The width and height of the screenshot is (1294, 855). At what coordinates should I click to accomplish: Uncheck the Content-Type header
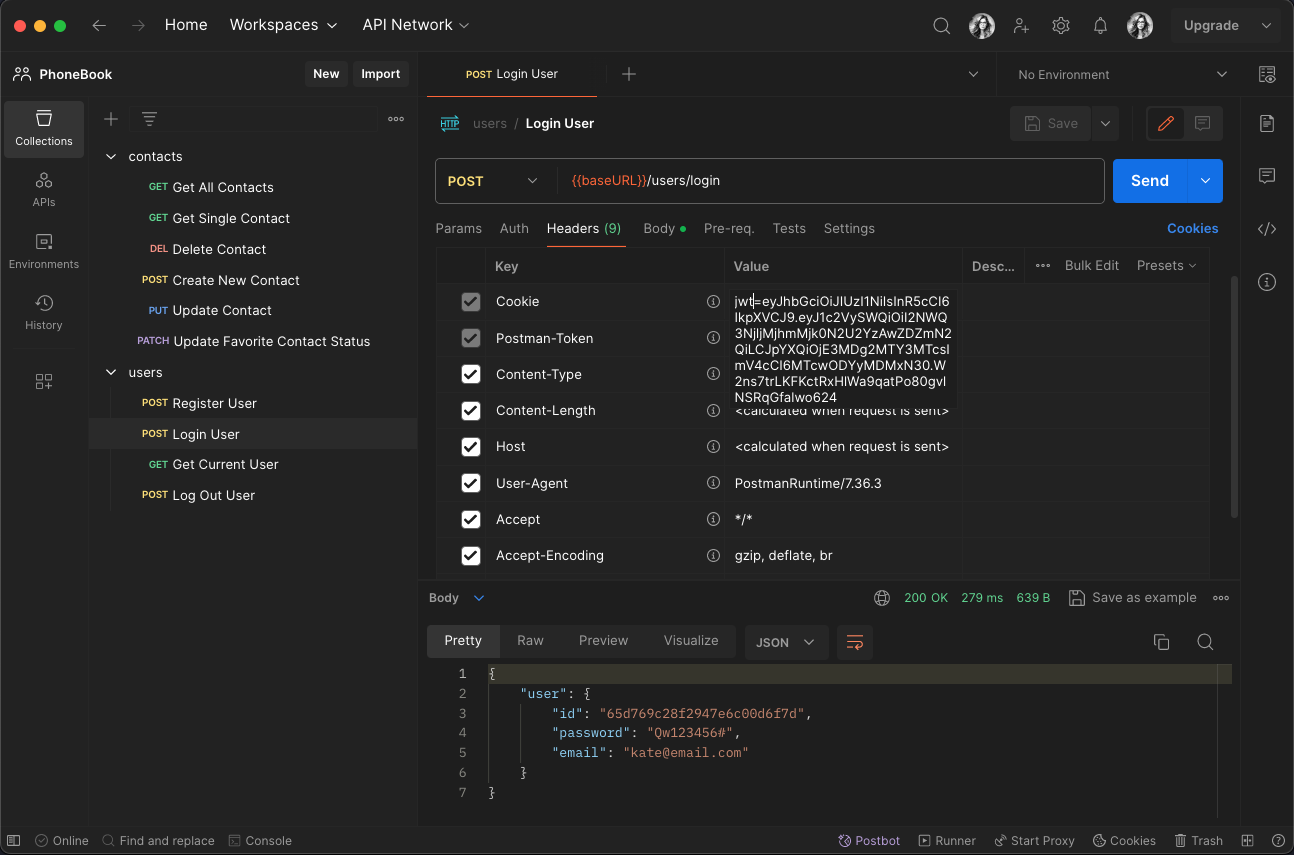pyautogui.click(x=471, y=374)
